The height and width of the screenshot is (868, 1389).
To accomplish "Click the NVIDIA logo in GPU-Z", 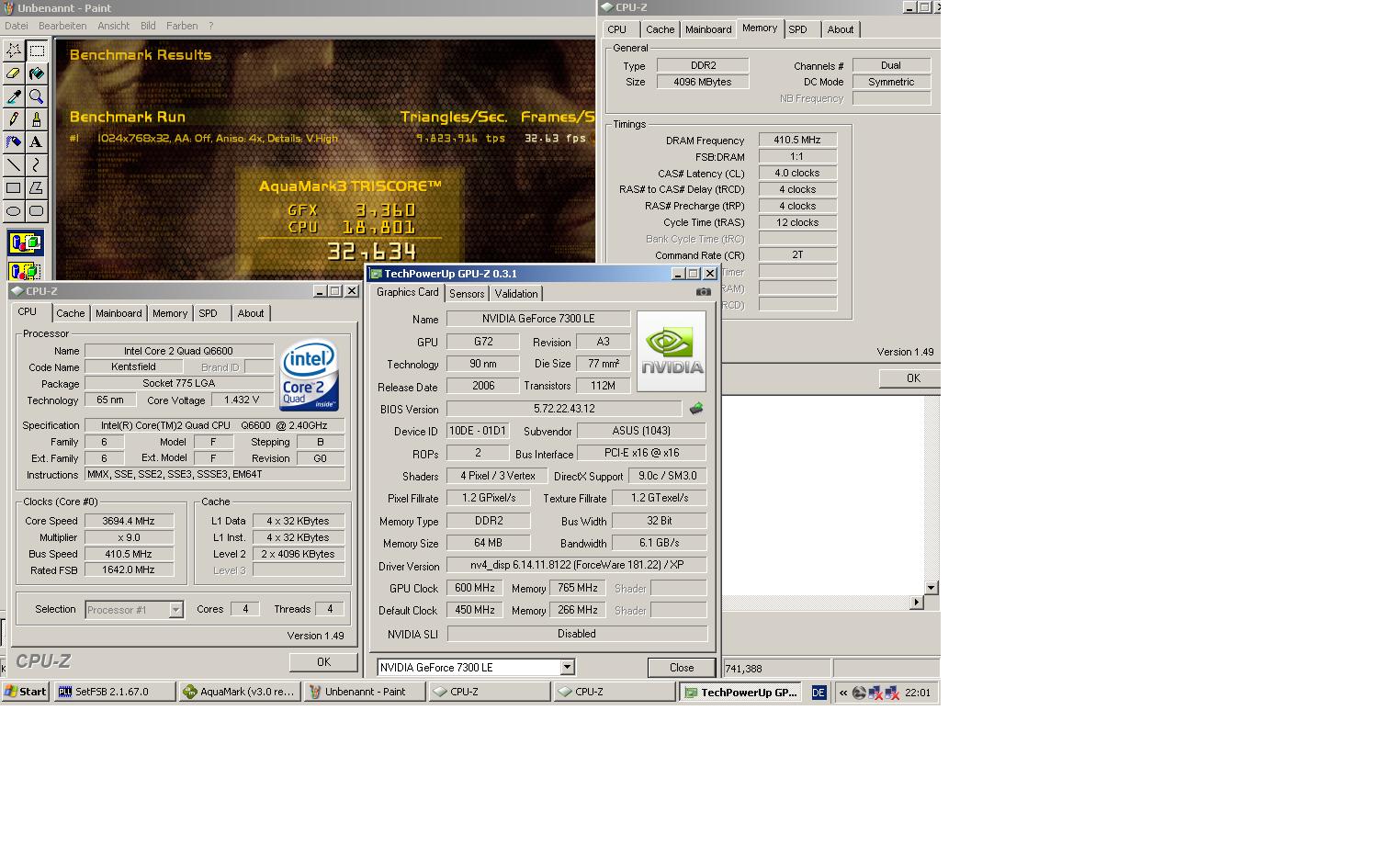I will tap(672, 351).
